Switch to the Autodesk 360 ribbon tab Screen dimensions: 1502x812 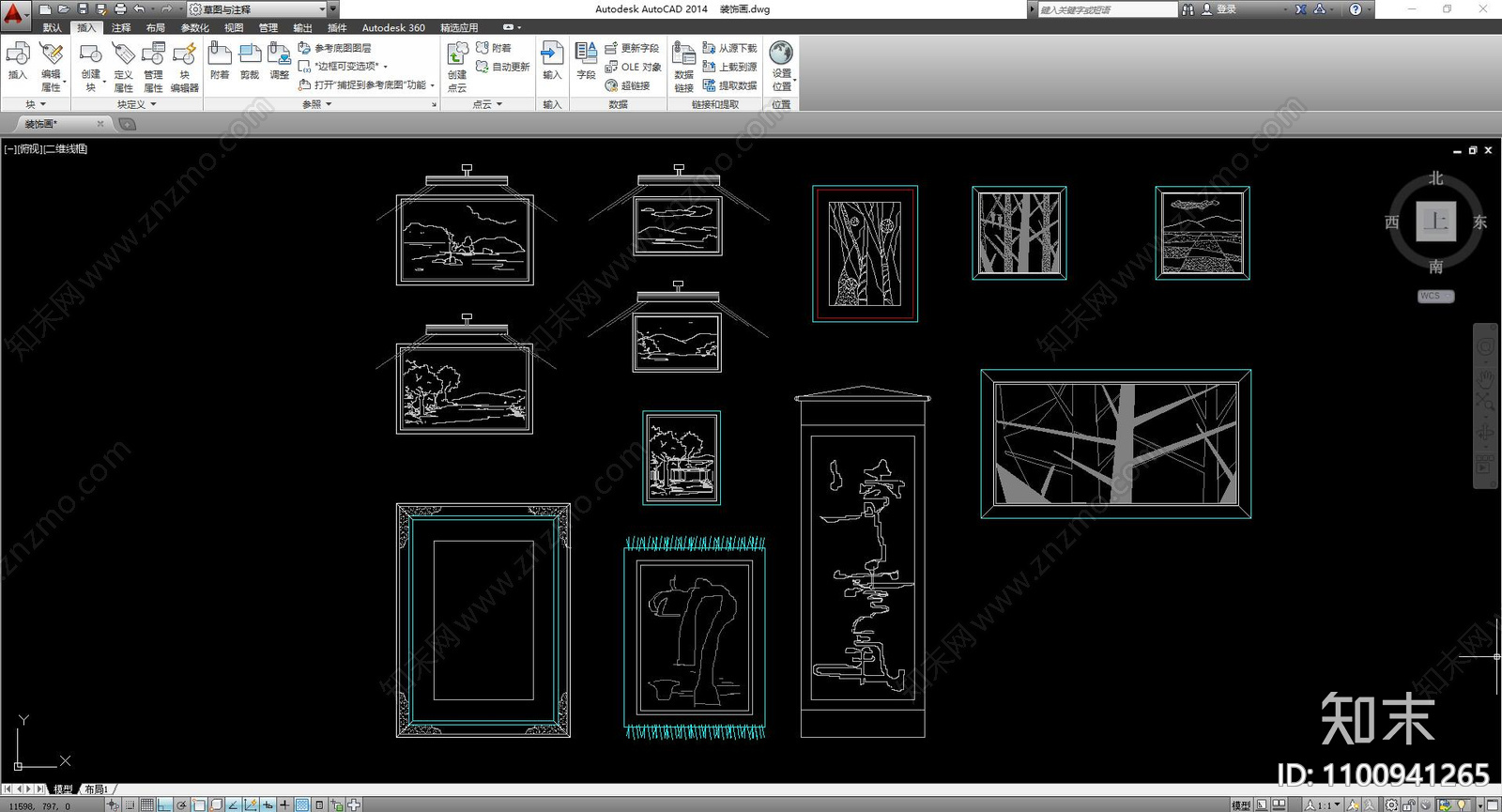coord(393,27)
